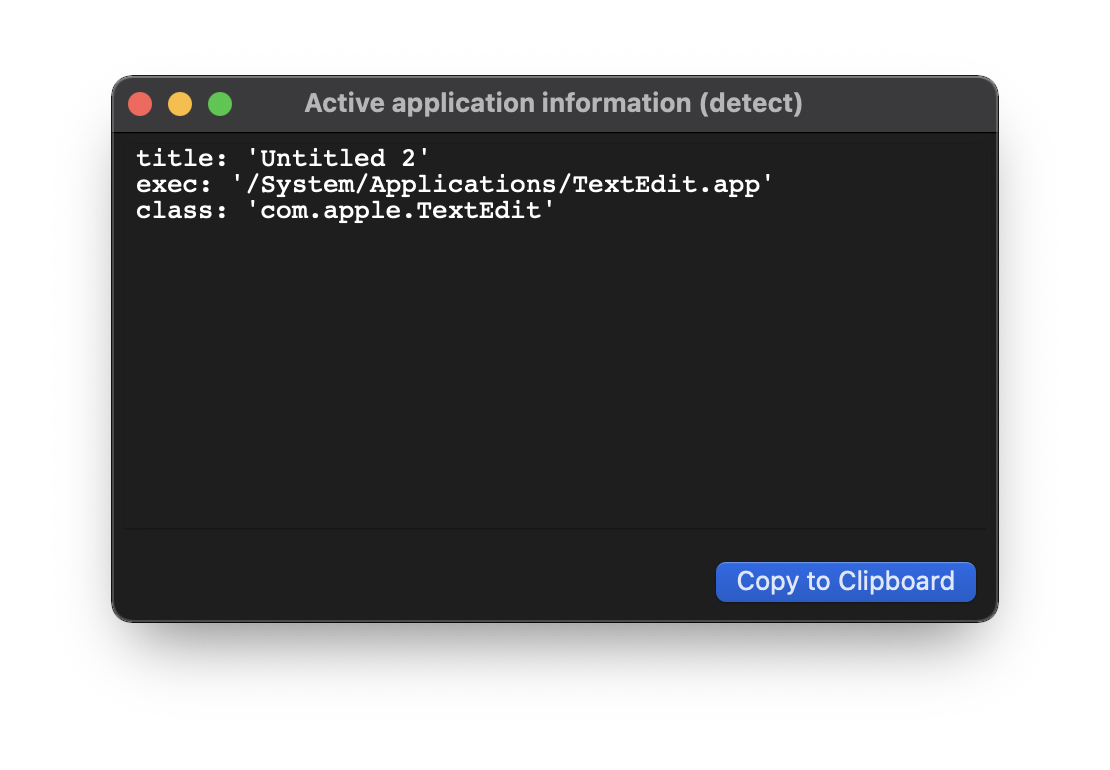Click 'System' in the exec path

coord(307,185)
